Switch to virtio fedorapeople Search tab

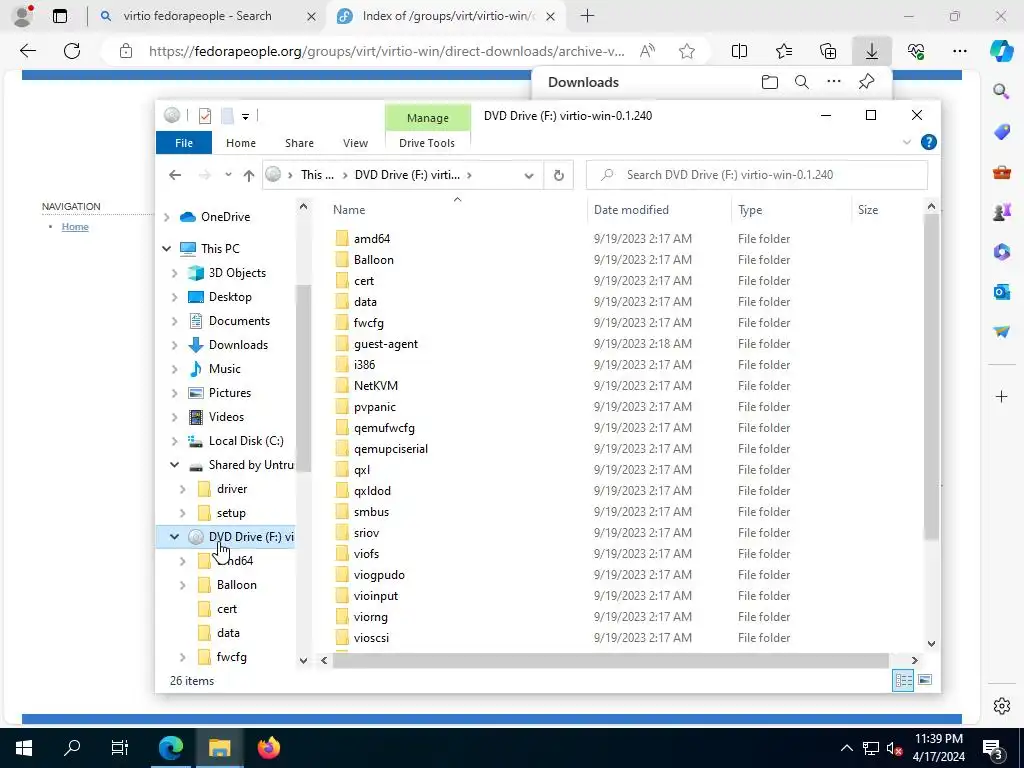point(197,16)
